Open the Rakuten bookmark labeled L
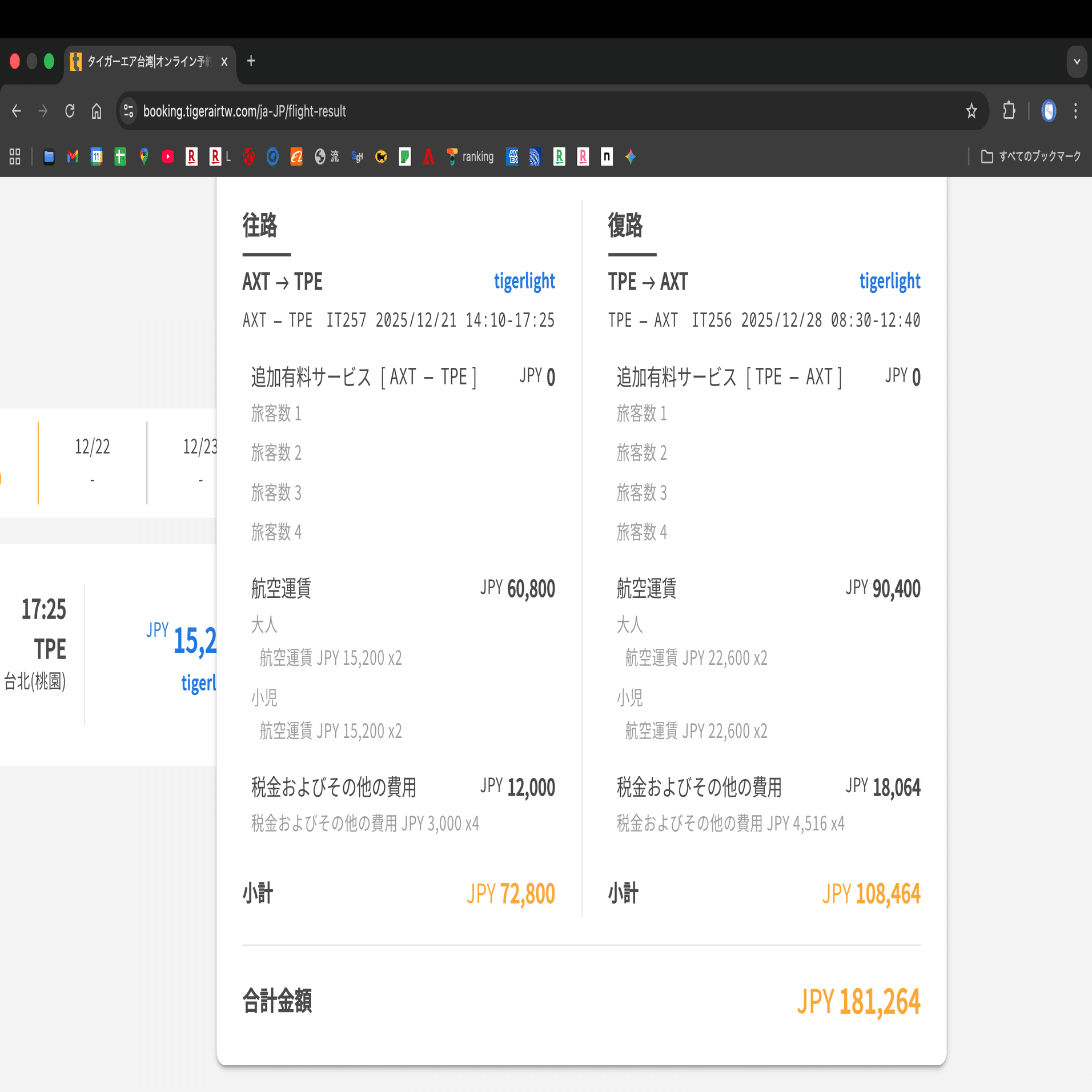This screenshot has height=1092, width=1092. pos(220,156)
